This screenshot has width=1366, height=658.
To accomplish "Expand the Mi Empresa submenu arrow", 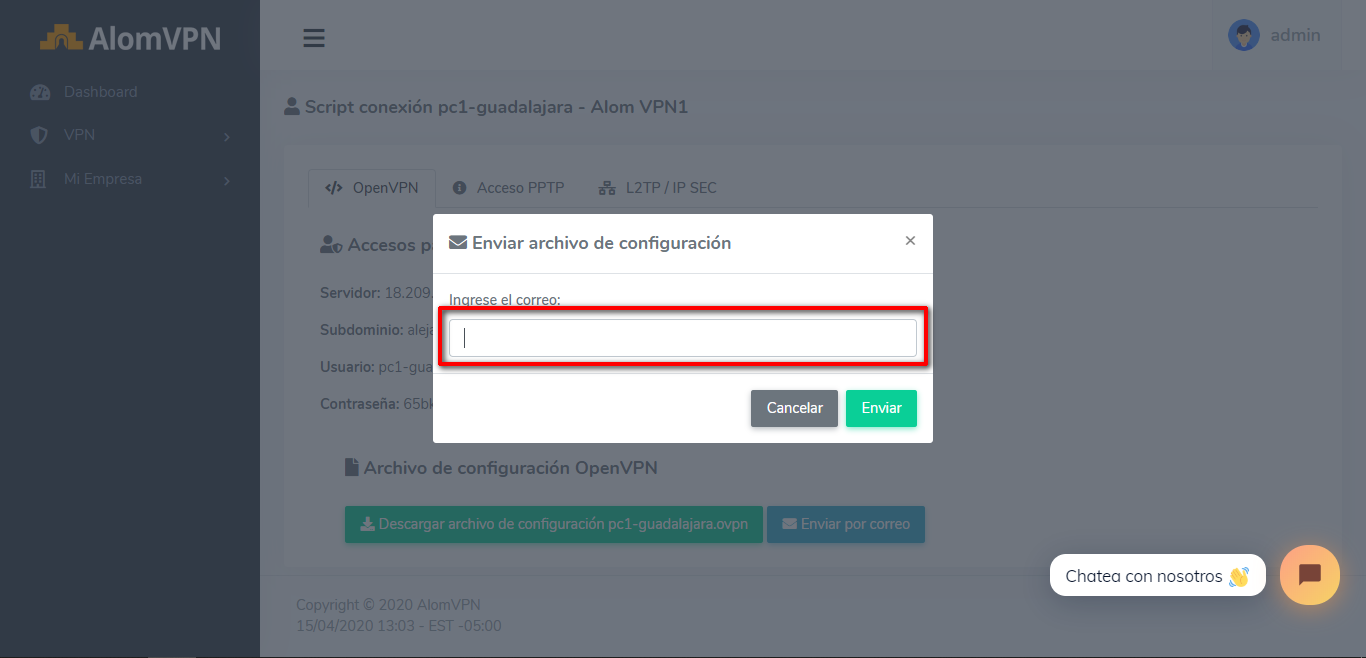I will [227, 181].
